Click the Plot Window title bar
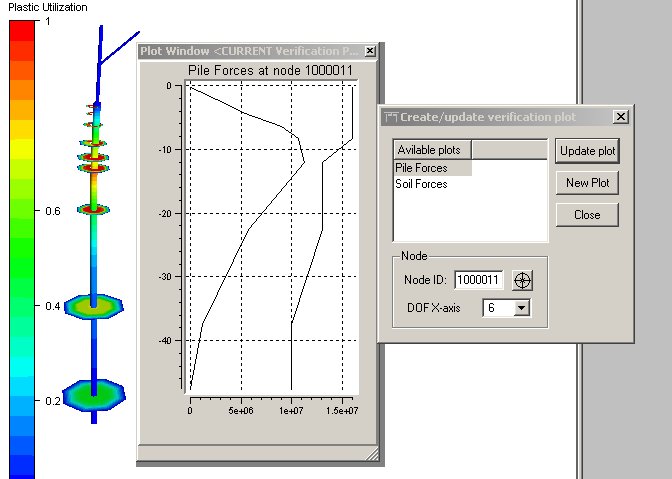Image resolution: width=672 pixels, height=479 pixels. click(x=248, y=50)
